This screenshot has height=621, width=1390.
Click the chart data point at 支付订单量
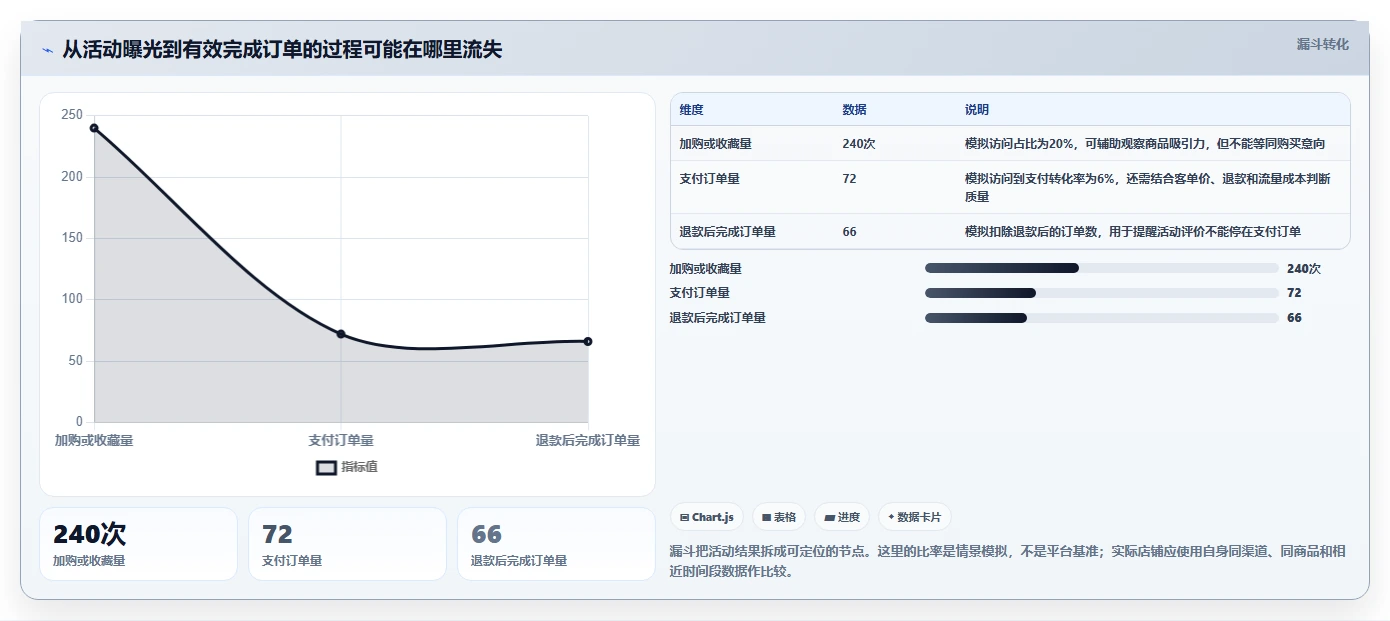341,334
